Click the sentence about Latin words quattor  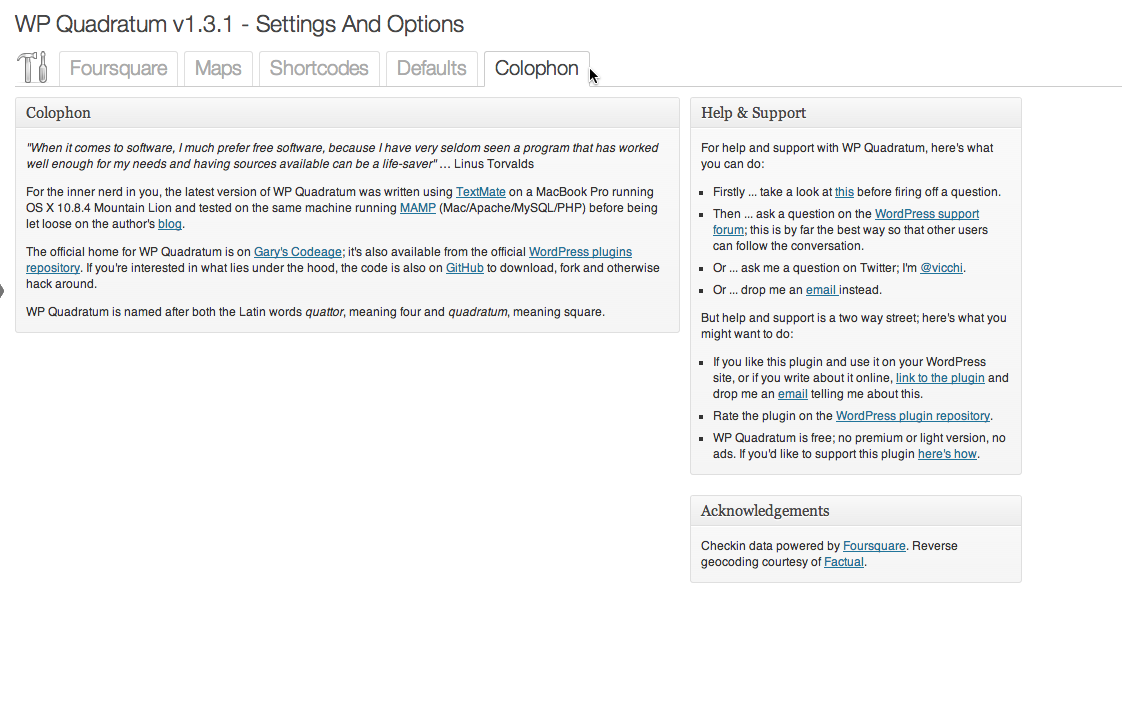[x=316, y=312]
